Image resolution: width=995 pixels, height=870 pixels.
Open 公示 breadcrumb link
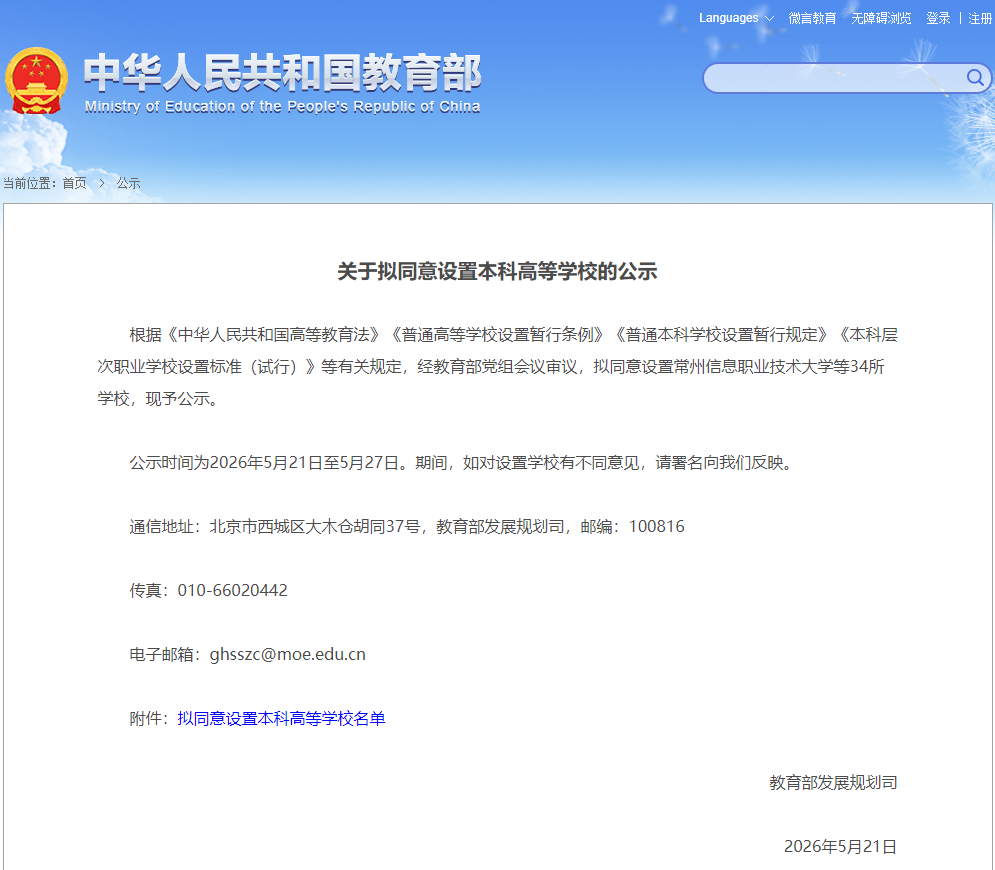click(x=128, y=183)
